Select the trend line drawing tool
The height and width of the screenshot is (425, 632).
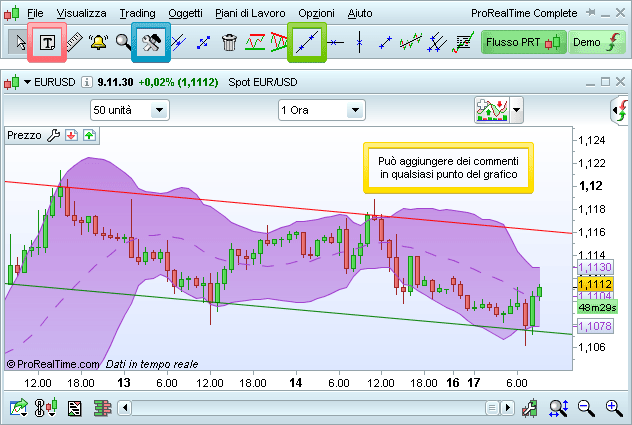(x=307, y=42)
